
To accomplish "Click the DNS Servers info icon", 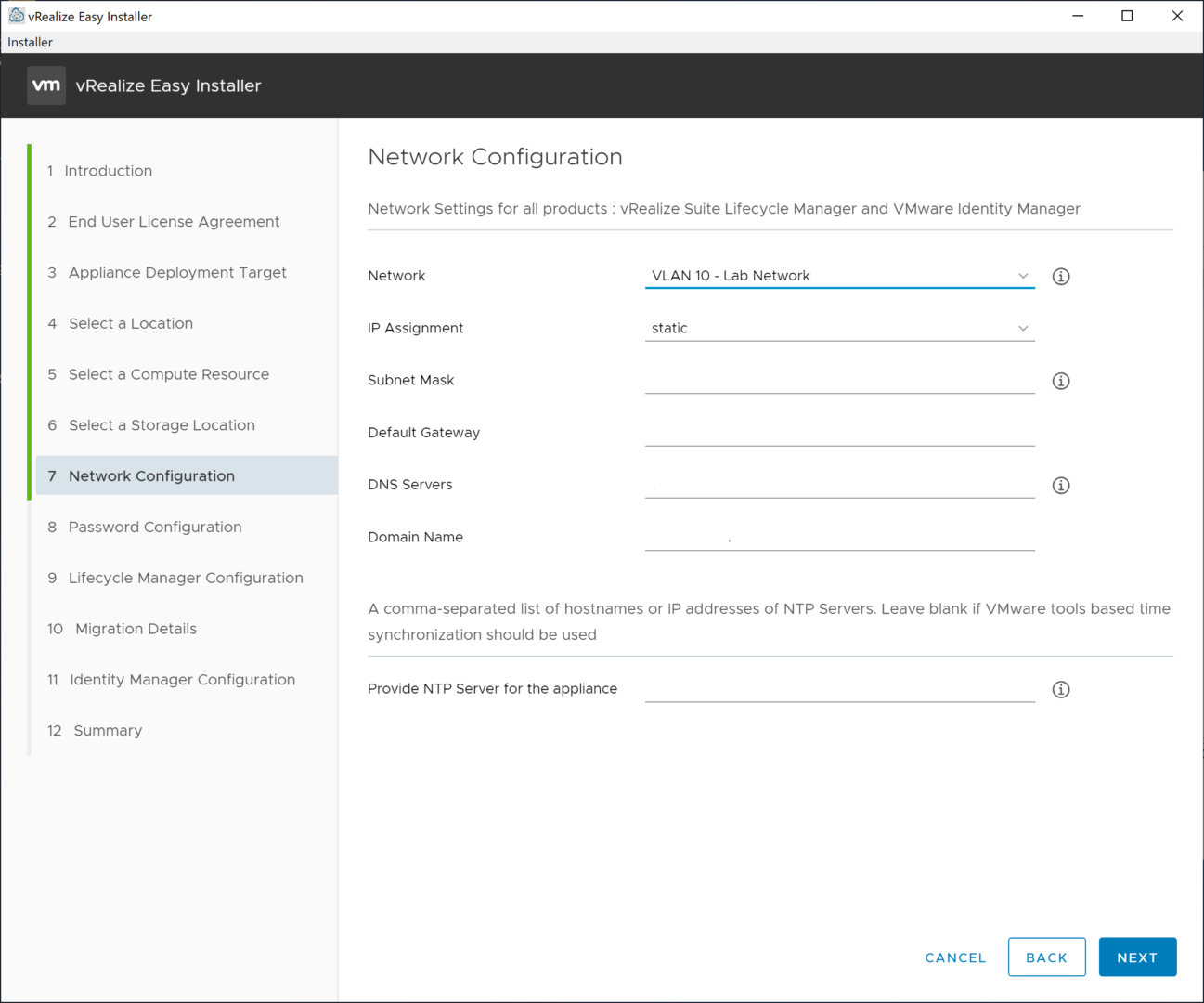I will pos(1061,486).
